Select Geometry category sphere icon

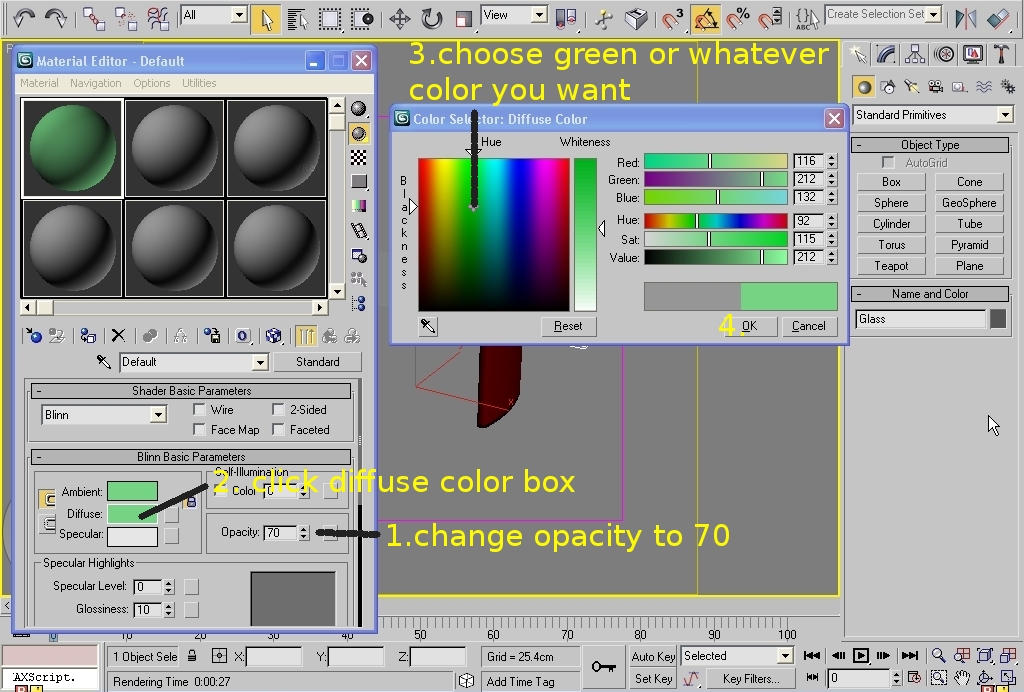coord(864,87)
